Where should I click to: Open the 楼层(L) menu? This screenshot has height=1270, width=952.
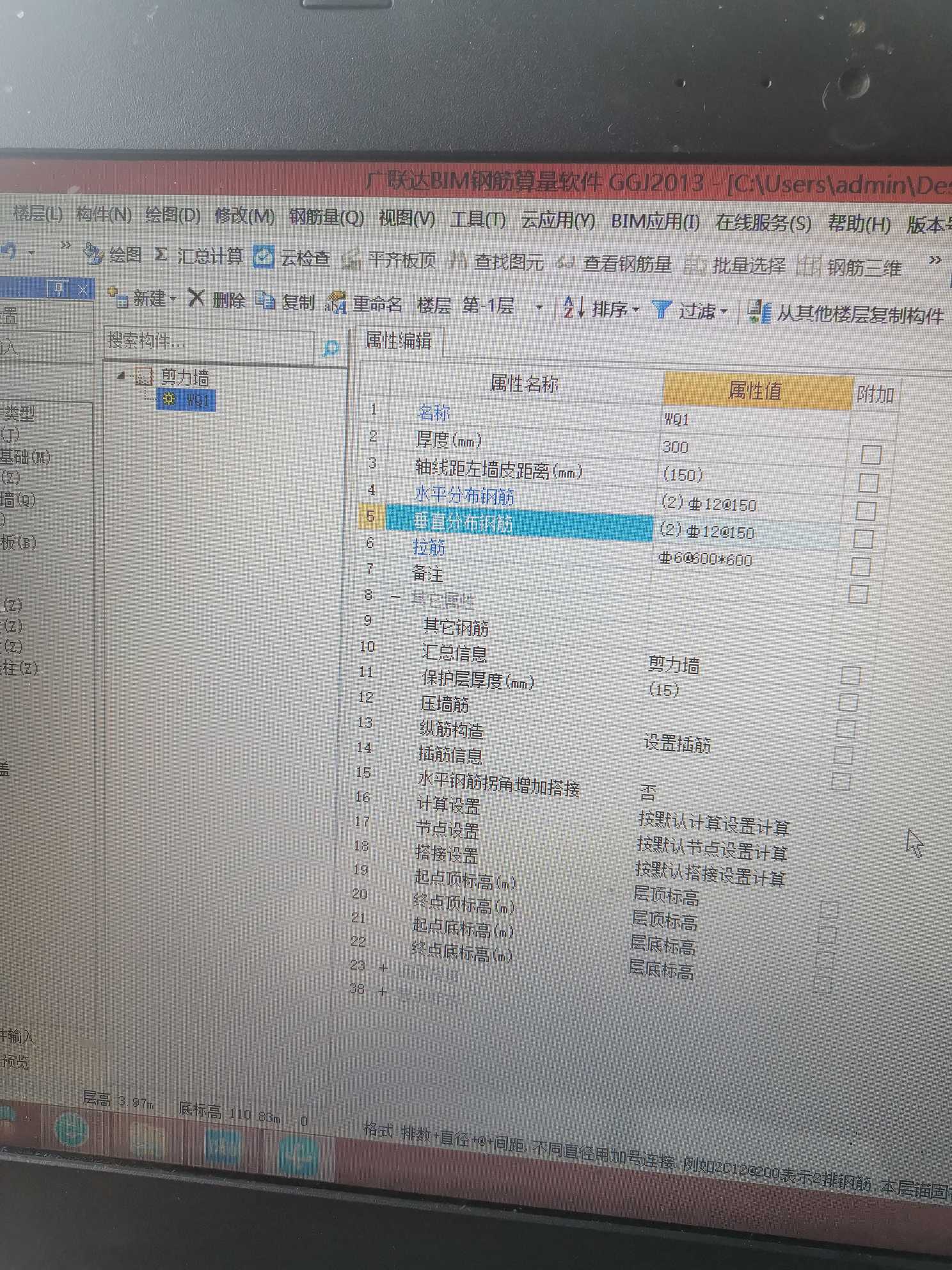point(38,213)
